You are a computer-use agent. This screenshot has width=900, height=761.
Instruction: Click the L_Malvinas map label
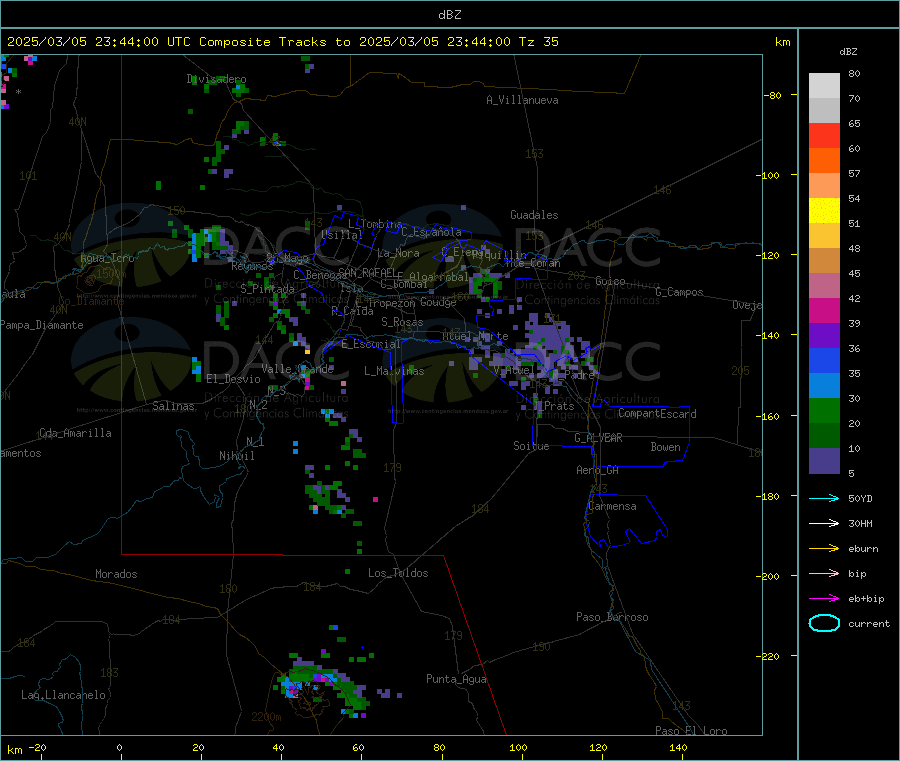pos(394,371)
